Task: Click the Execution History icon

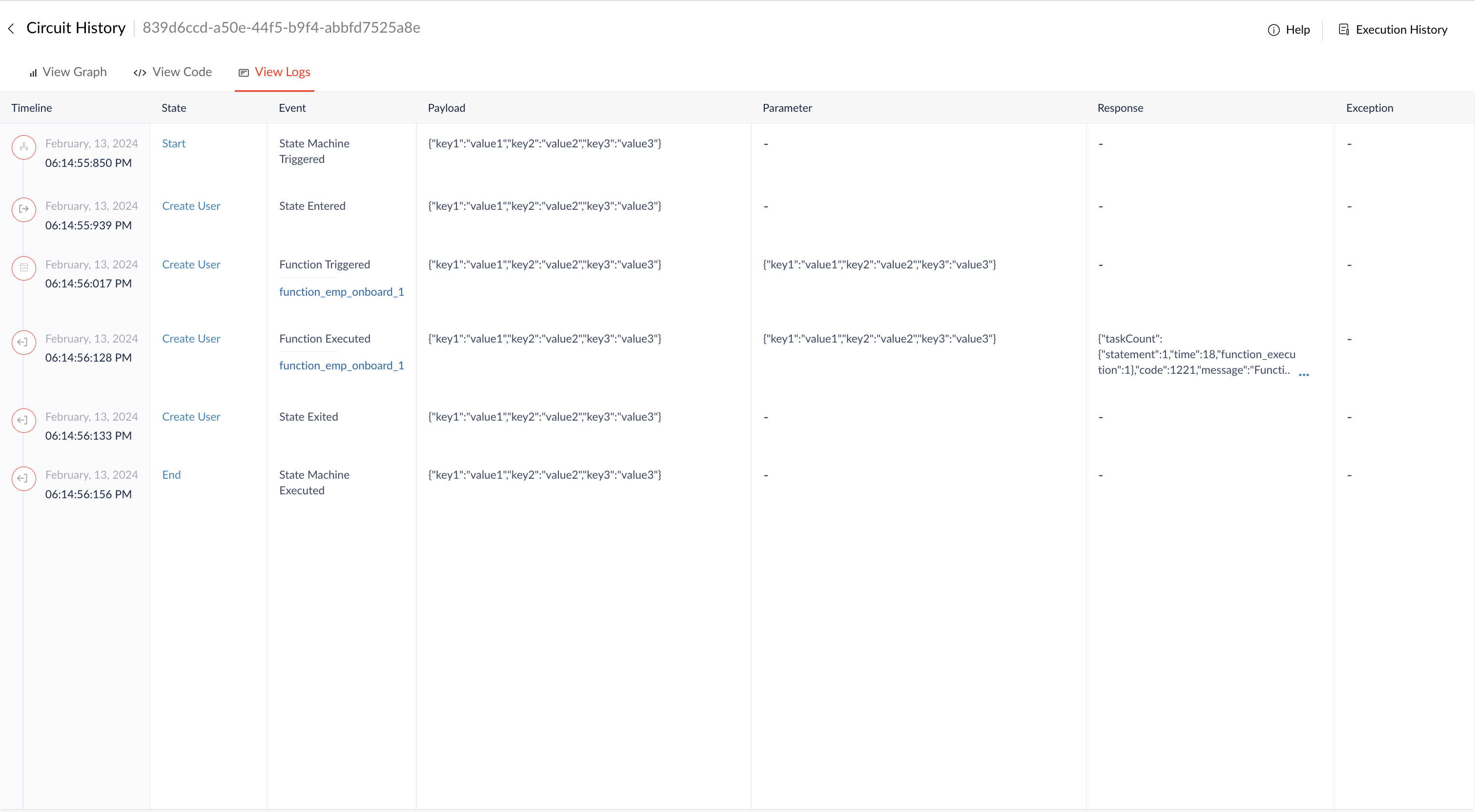Action: click(x=1343, y=29)
